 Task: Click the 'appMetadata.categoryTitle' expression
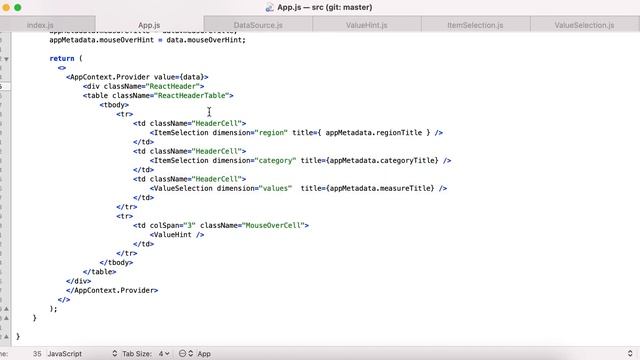pyautogui.click(x=382, y=160)
